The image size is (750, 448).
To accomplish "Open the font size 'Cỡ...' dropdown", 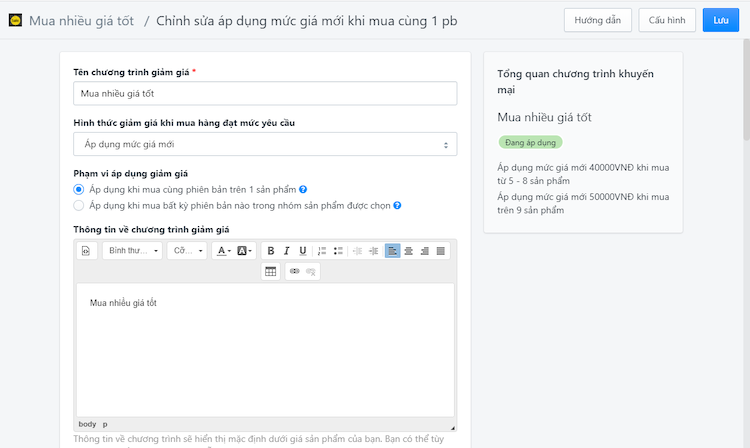I will click(187, 251).
